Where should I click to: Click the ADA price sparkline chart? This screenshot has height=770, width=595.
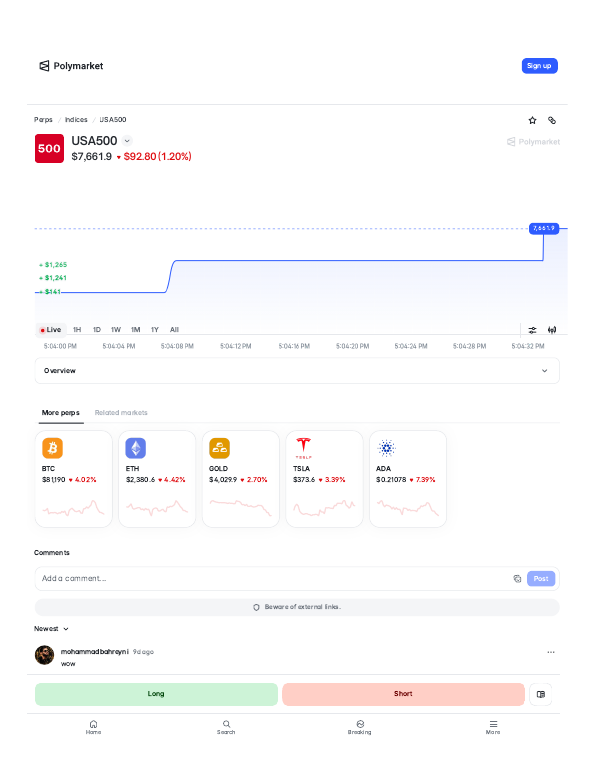407,508
